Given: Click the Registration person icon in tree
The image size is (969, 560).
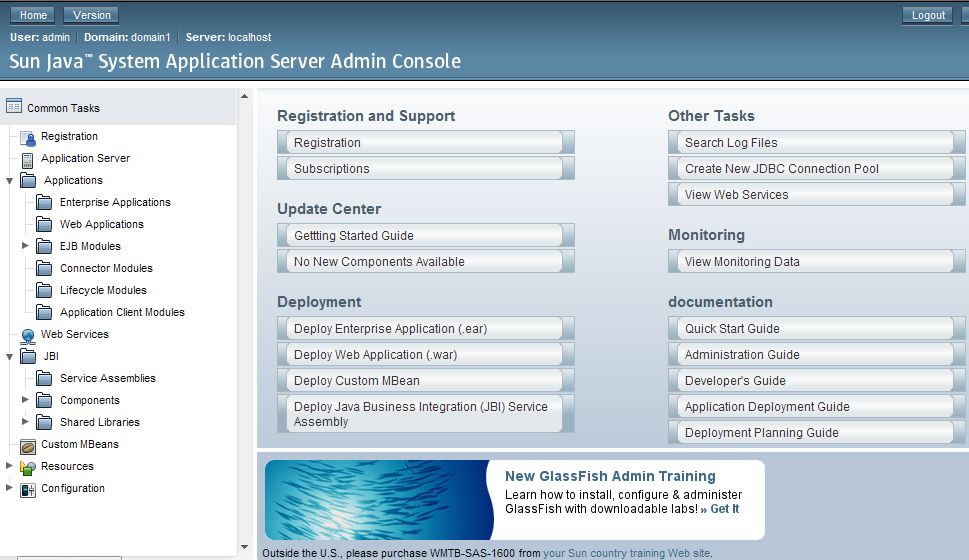Looking at the screenshot, I should (x=28, y=138).
